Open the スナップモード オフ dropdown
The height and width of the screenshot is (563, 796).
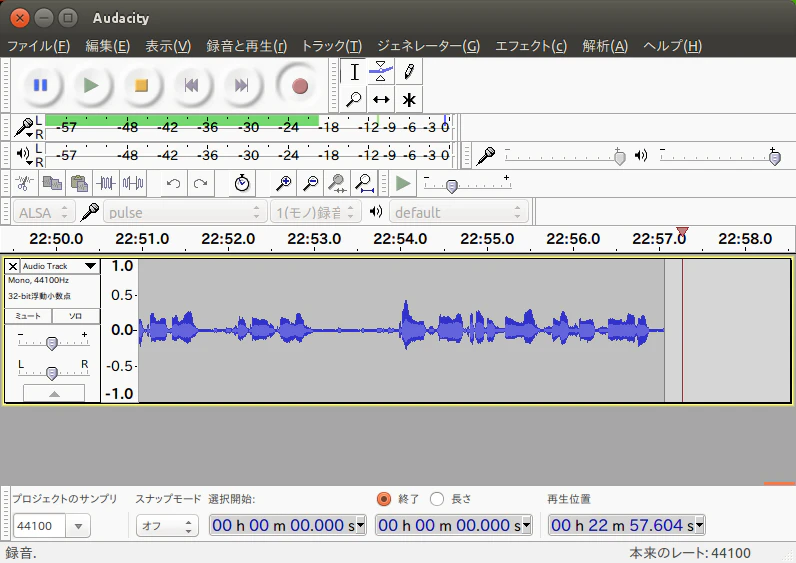[x=167, y=525]
